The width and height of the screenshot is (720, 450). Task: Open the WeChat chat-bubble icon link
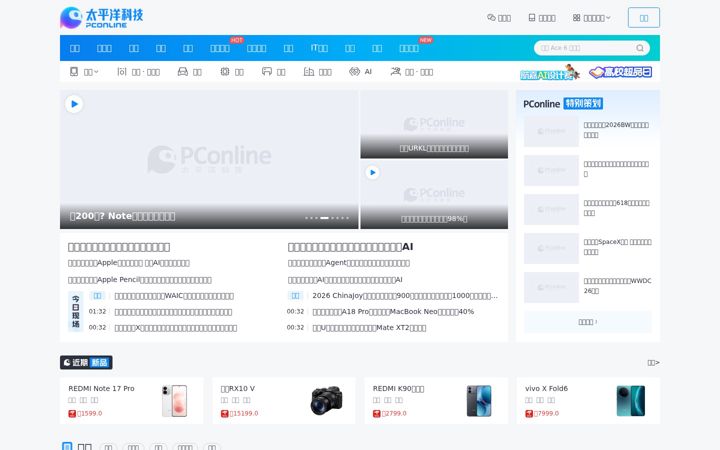click(491, 17)
